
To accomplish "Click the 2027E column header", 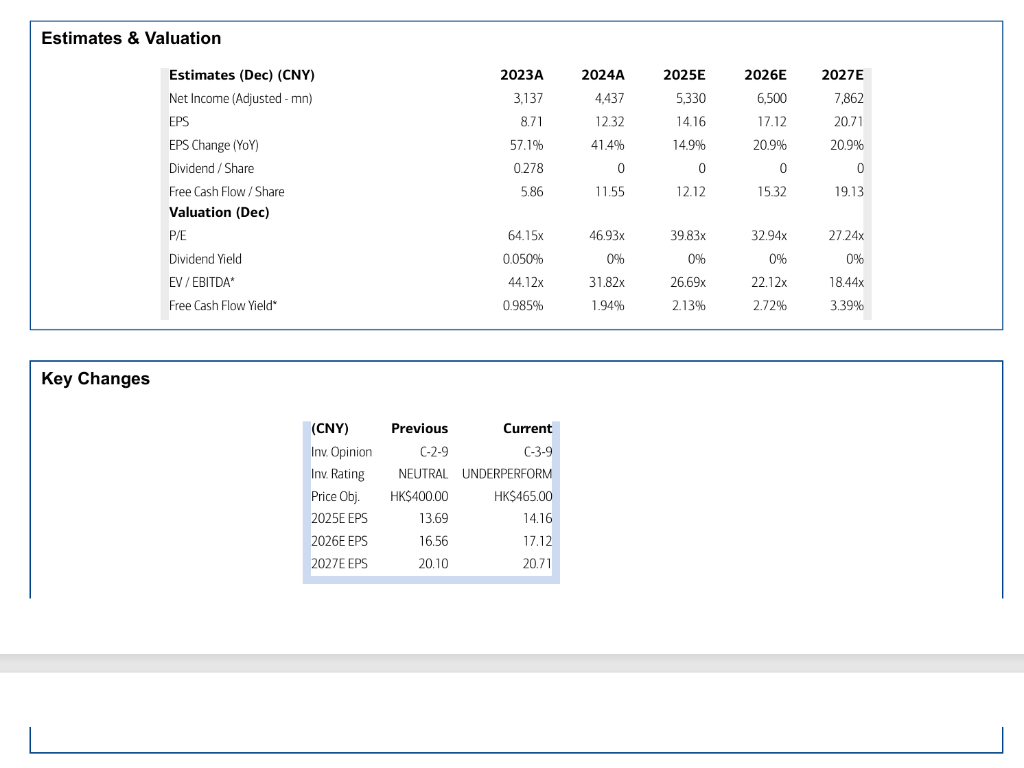I will 842,75.
